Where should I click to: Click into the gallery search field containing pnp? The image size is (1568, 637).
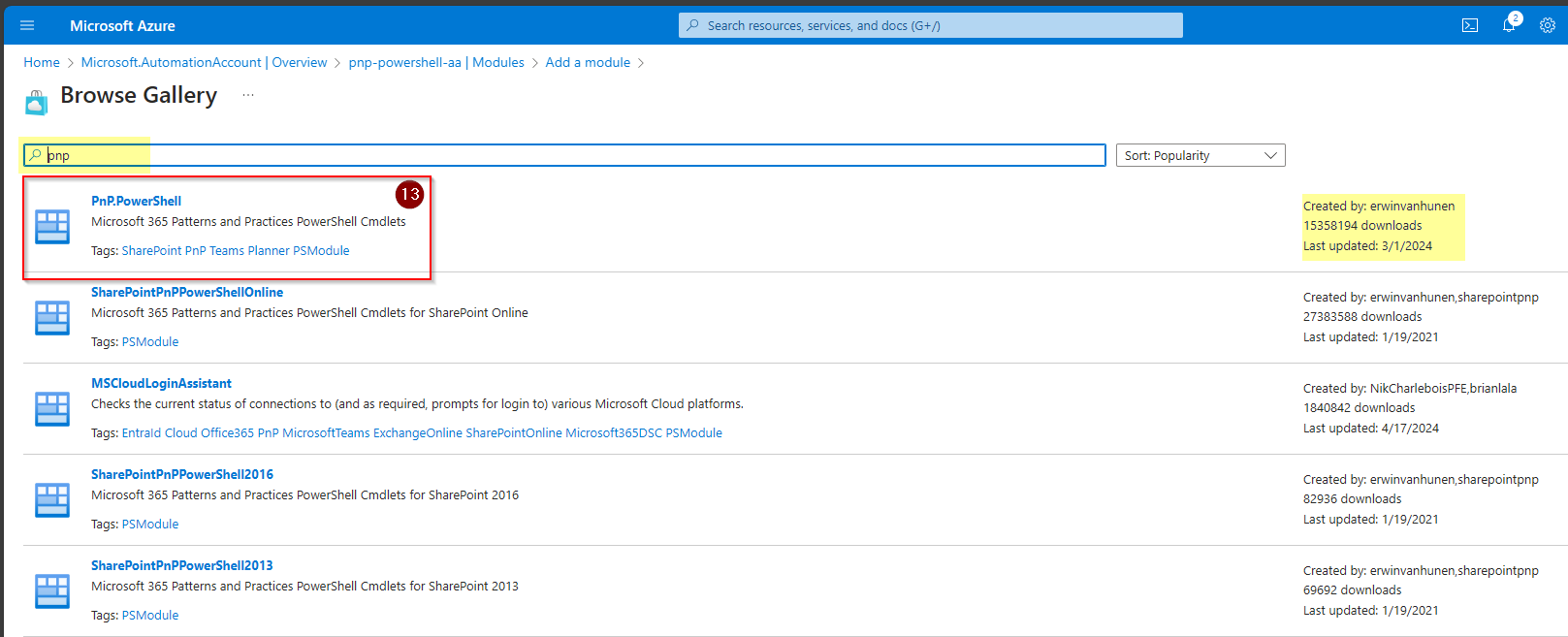tap(564, 155)
